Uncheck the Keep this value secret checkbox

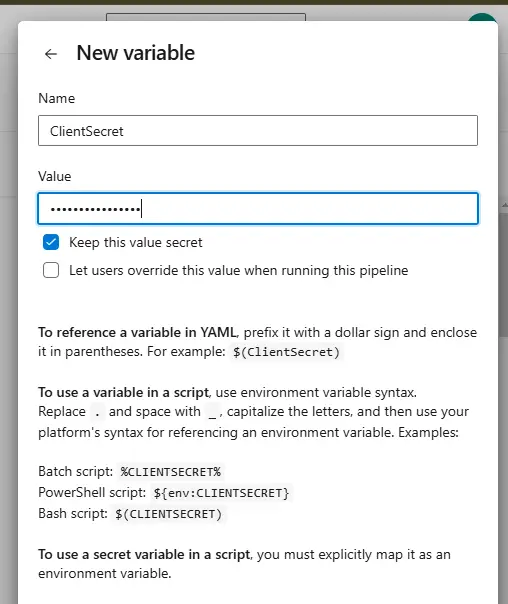click(51, 242)
